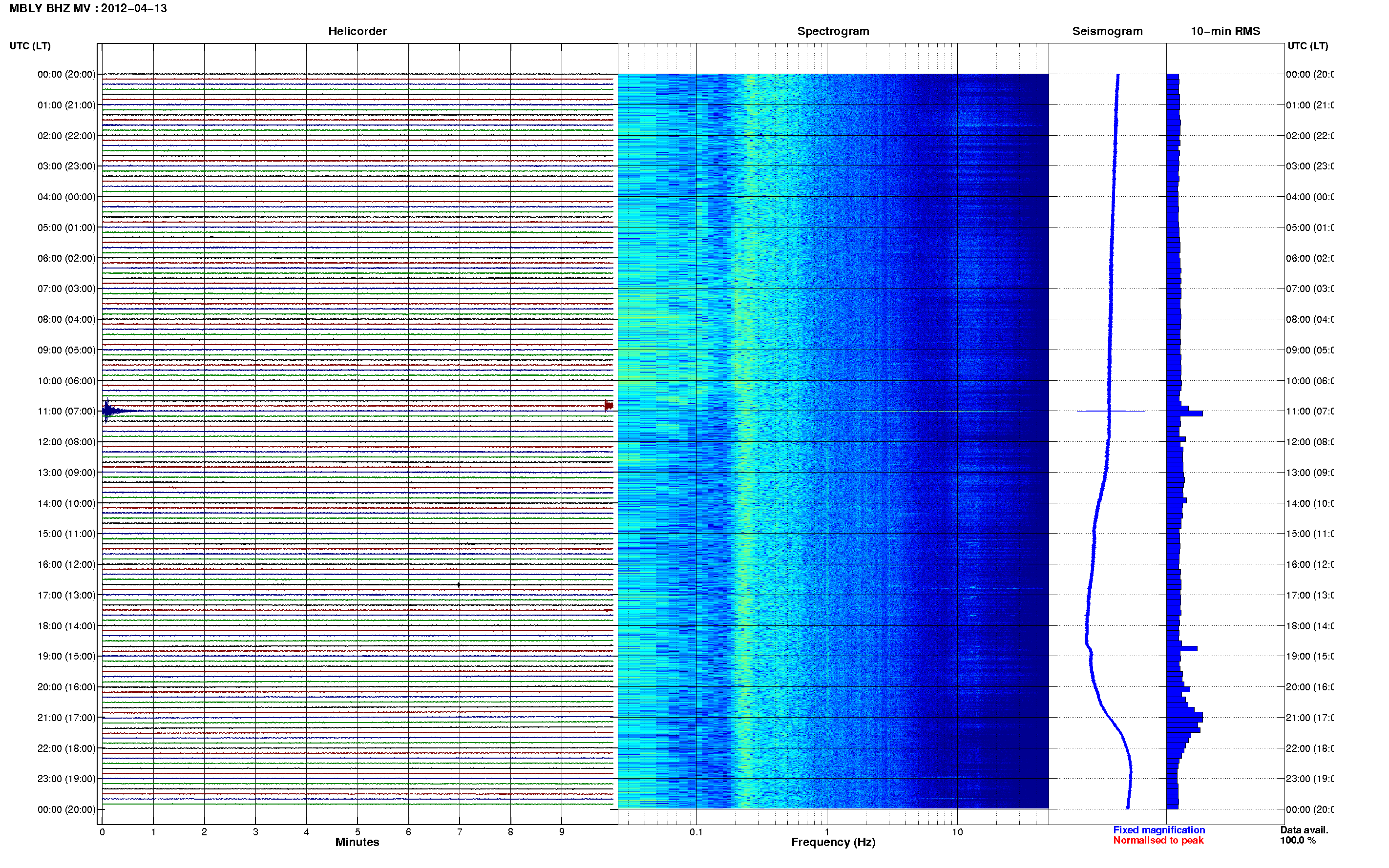
Task: Click the left '18:00 (14:00)' time label
Action: click(x=66, y=626)
